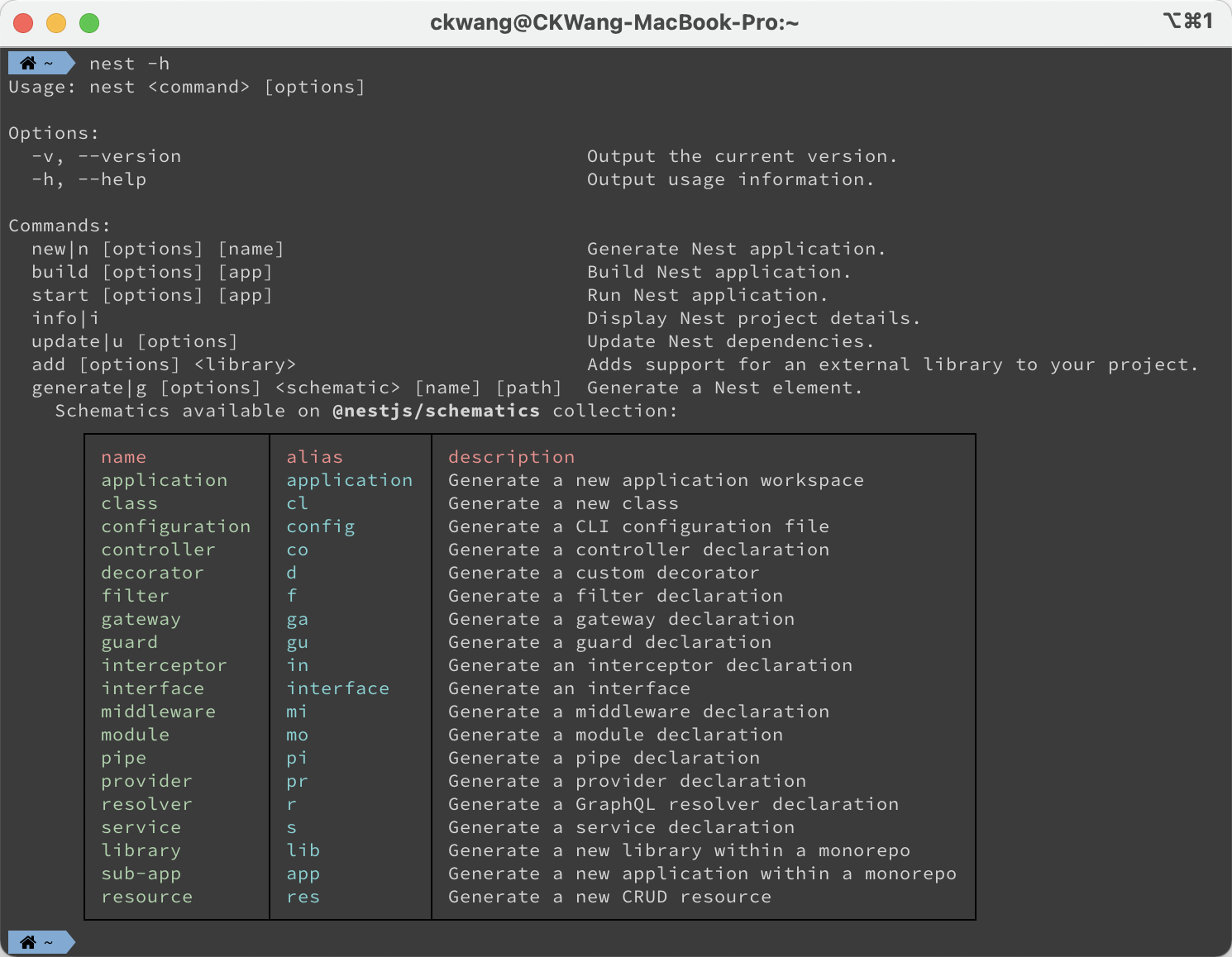Click 'Generate a CLI configuration file' description
1232x957 pixels.
coord(639,526)
